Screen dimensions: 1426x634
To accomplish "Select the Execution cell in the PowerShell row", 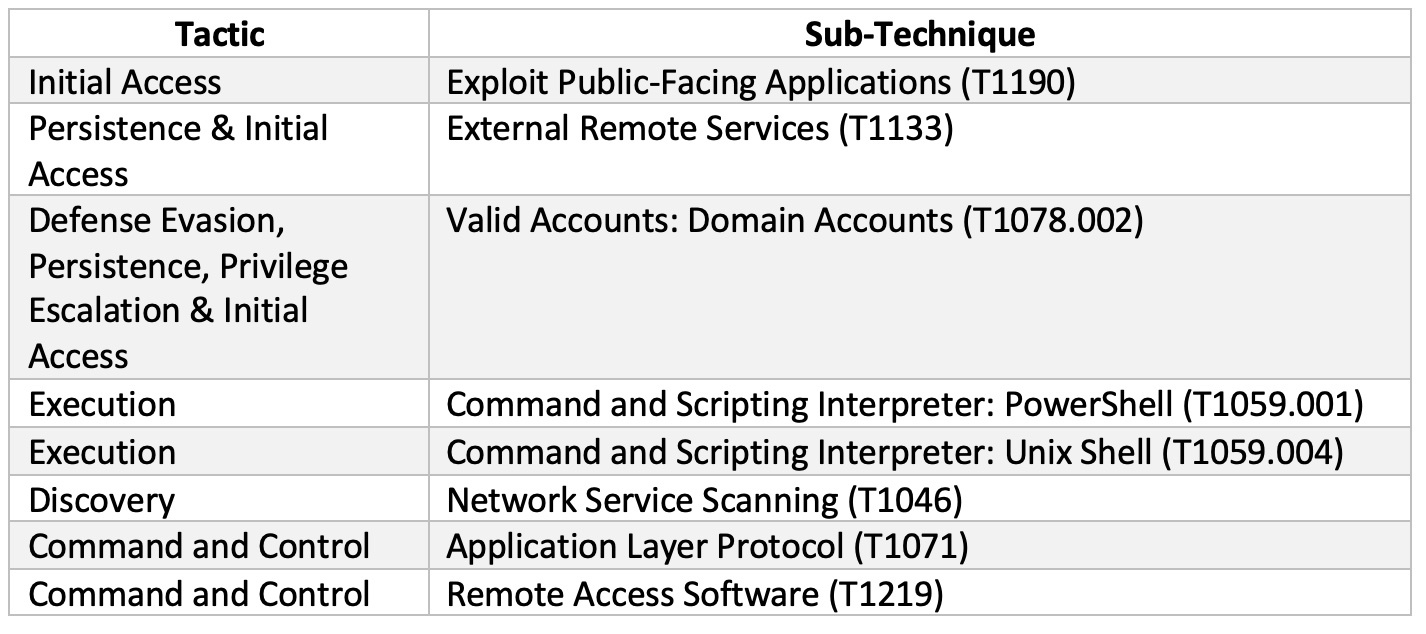I will (102, 405).
